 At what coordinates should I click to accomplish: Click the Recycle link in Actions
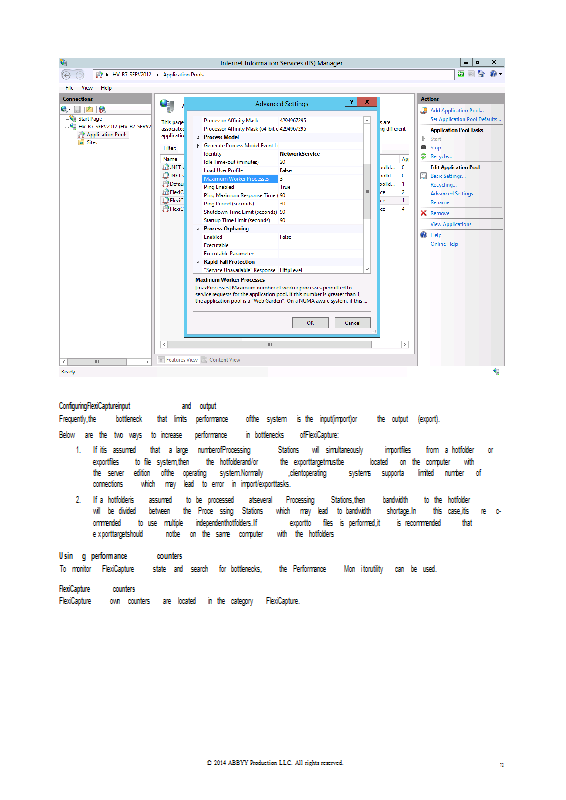[x=441, y=156]
